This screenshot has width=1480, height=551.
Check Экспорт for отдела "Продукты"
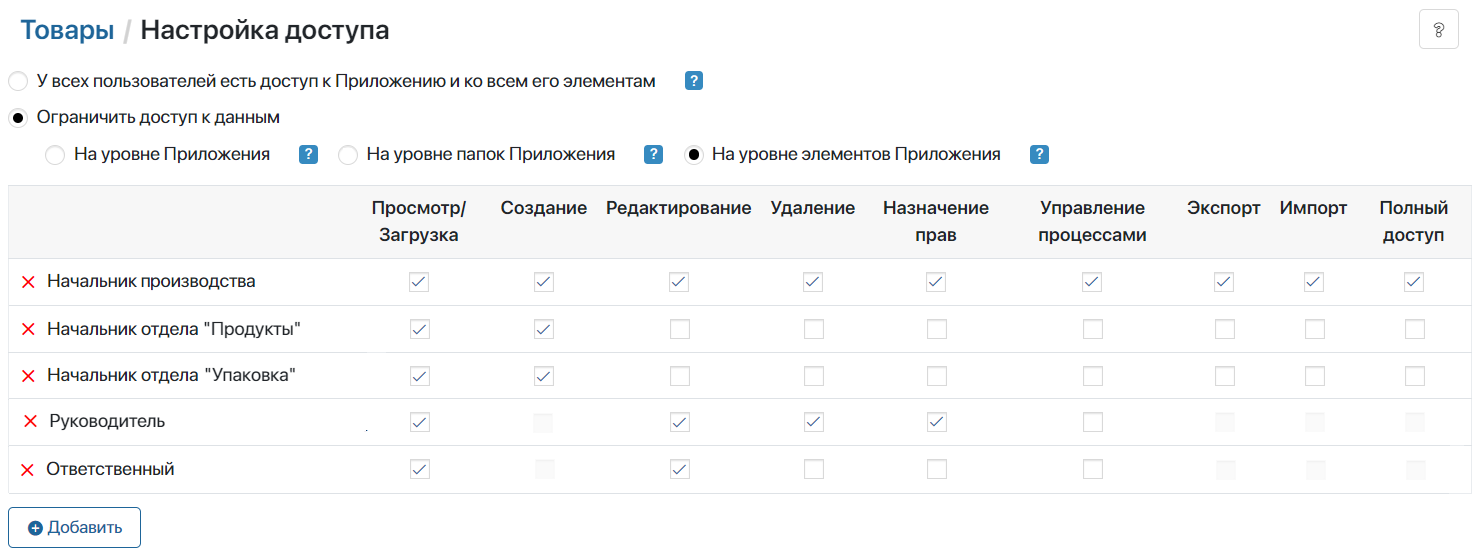(x=1225, y=329)
